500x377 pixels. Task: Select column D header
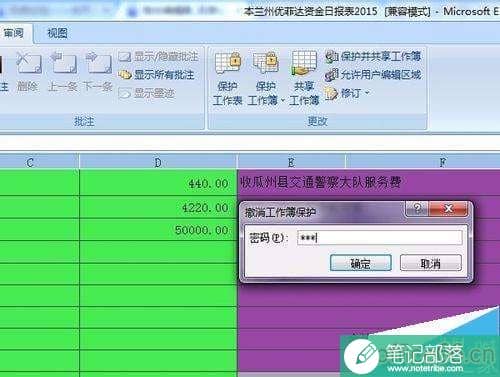(158, 162)
